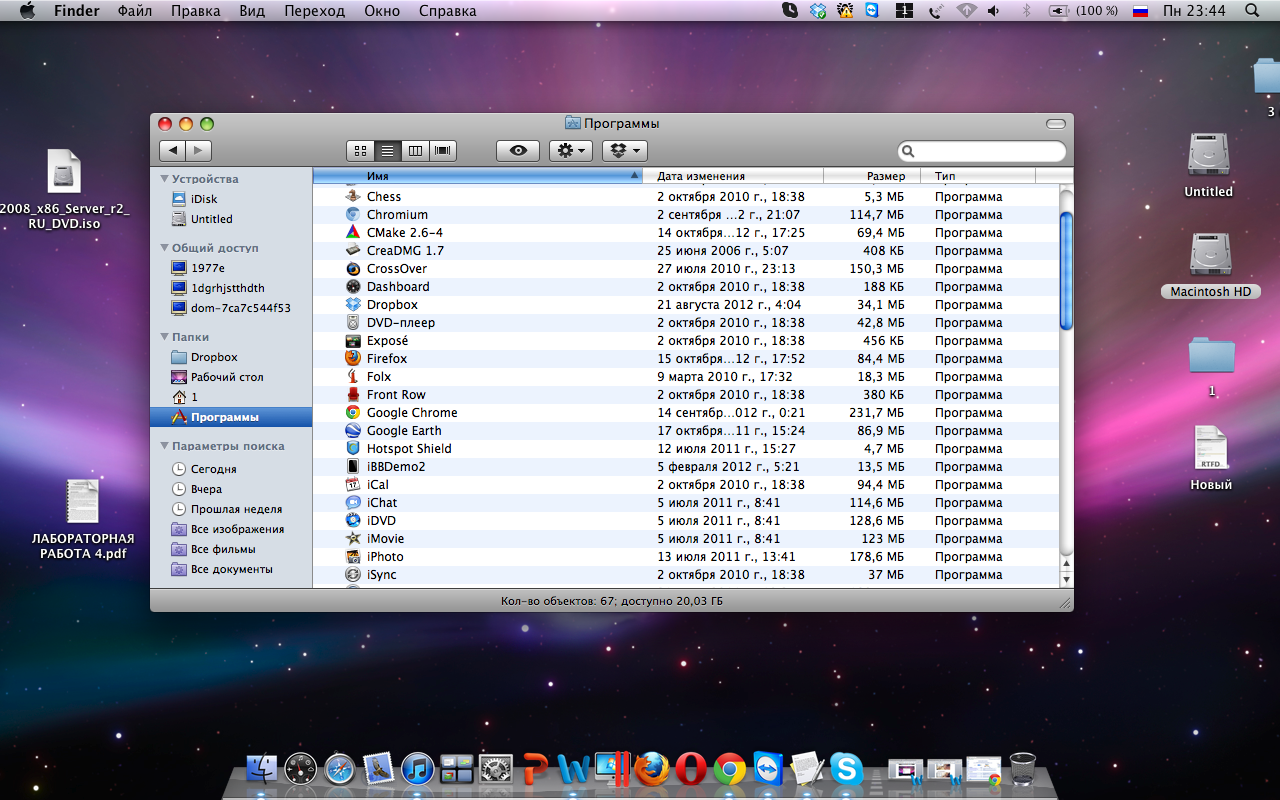This screenshot has width=1280, height=800.
Task: Select Macintosh HD desktop drive icon
Action: [x=1210, y=256]
